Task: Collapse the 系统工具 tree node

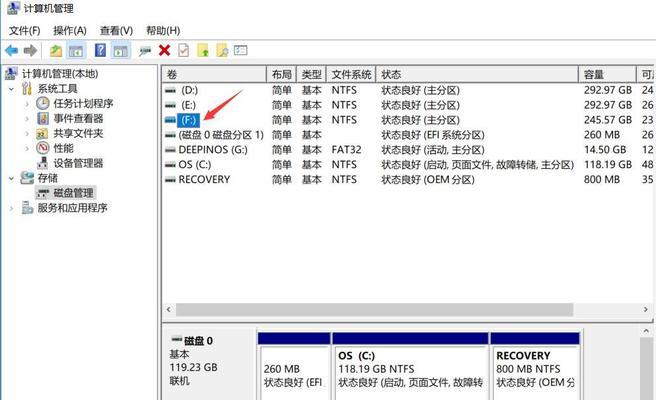Action: pos(11,89)
